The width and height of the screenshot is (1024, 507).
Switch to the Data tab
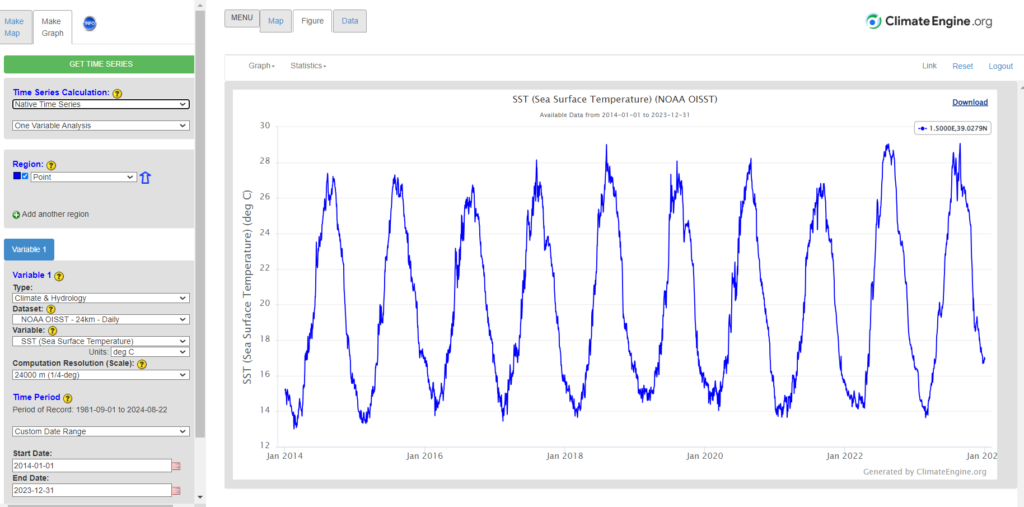coord(350,21)
